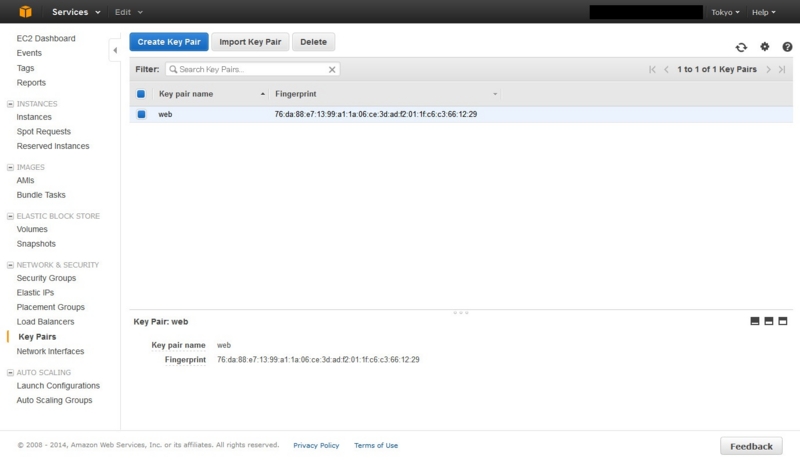Open the Services dropdown menu
The height and width of the screenshot is (460, 800).
(x=76, y=12)
